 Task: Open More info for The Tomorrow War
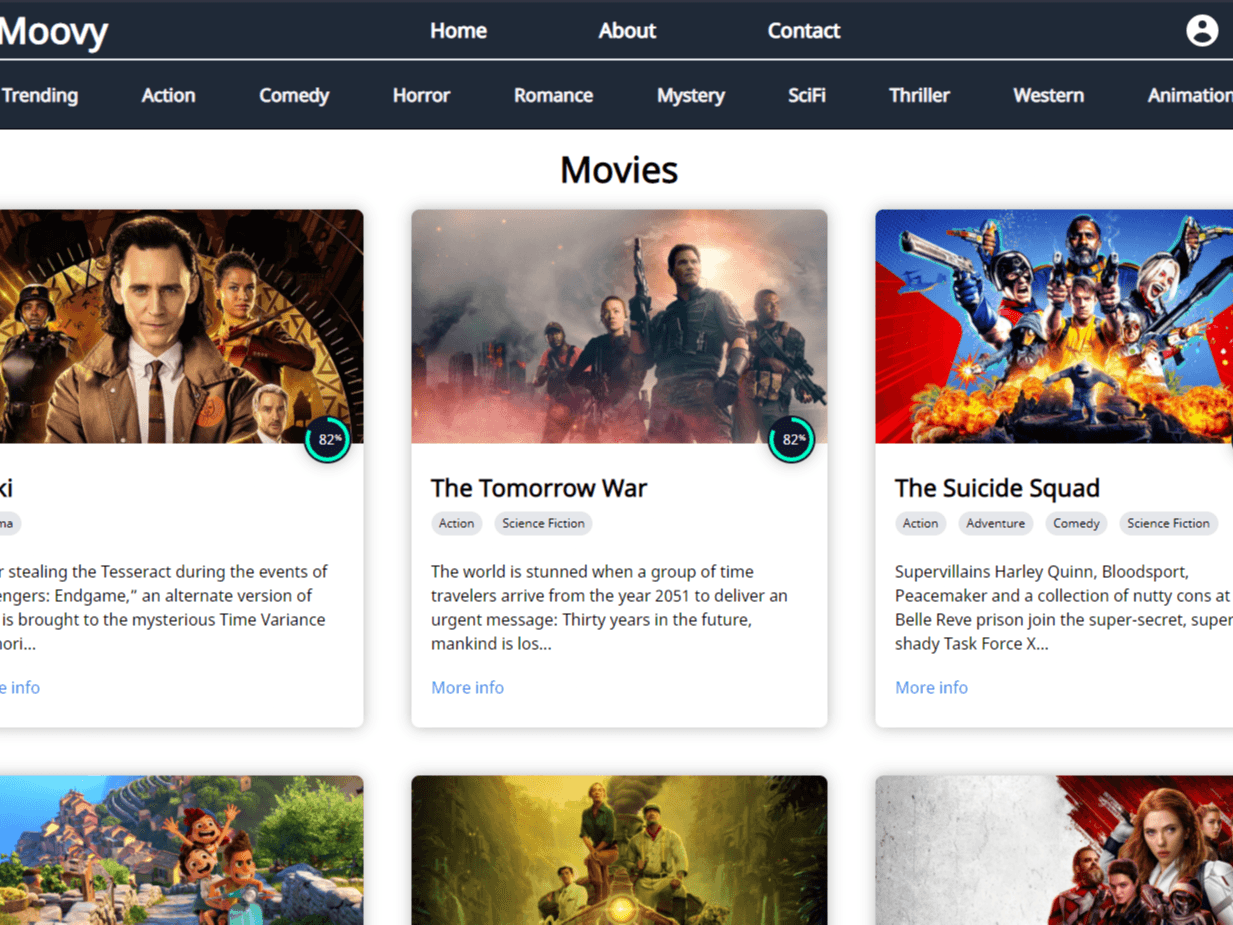pos(467,688)
